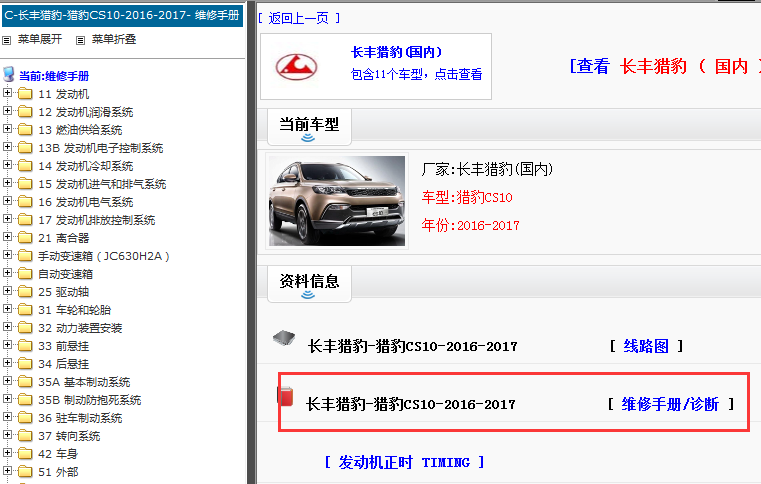Select tree row 15 发动机进气和排气系统
The height and width of the screenshot is (484, 761).
[102, 184]
